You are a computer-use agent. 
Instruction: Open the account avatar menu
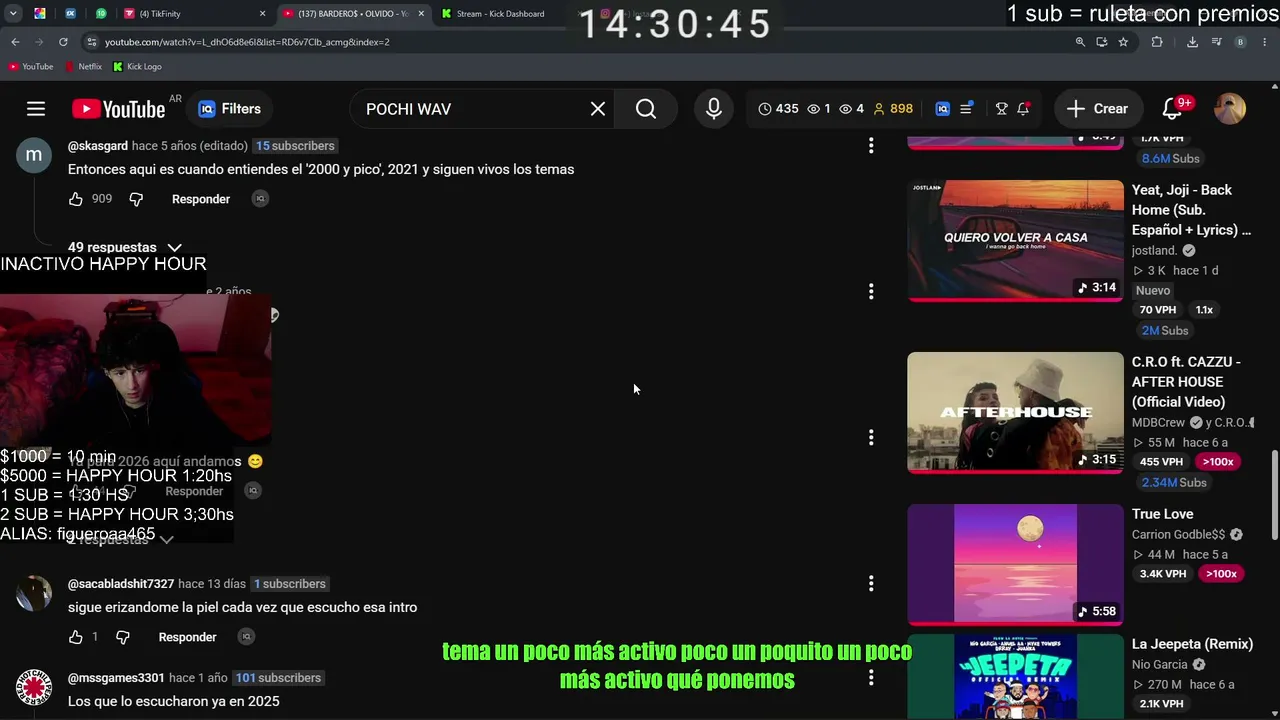coord(1230,109)
